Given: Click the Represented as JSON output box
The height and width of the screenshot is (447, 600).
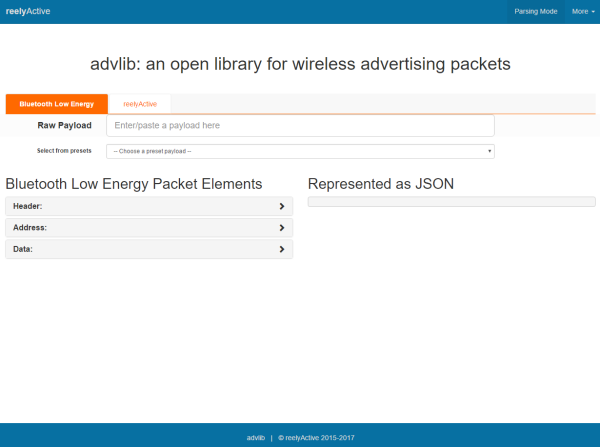Looking at the screenshot, I should pyautogui.click(x=452, y=202).
